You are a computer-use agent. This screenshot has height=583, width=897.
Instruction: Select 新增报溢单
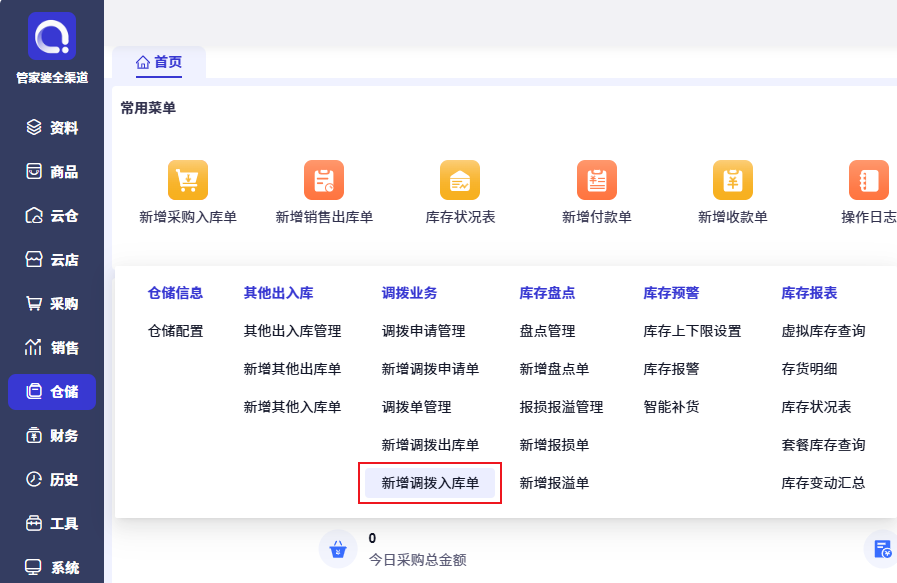pos(554,483)
